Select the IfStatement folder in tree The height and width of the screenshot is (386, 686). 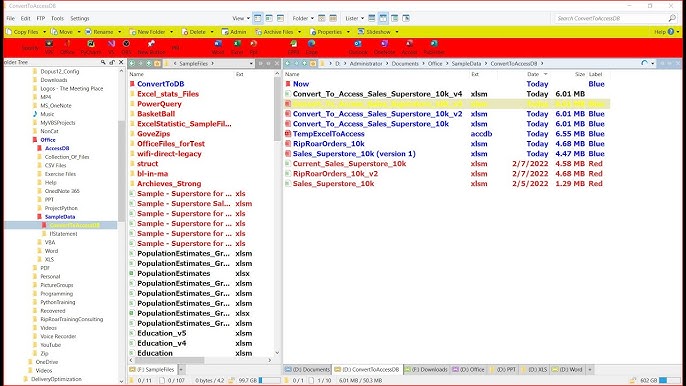click(x=63, y=234)
